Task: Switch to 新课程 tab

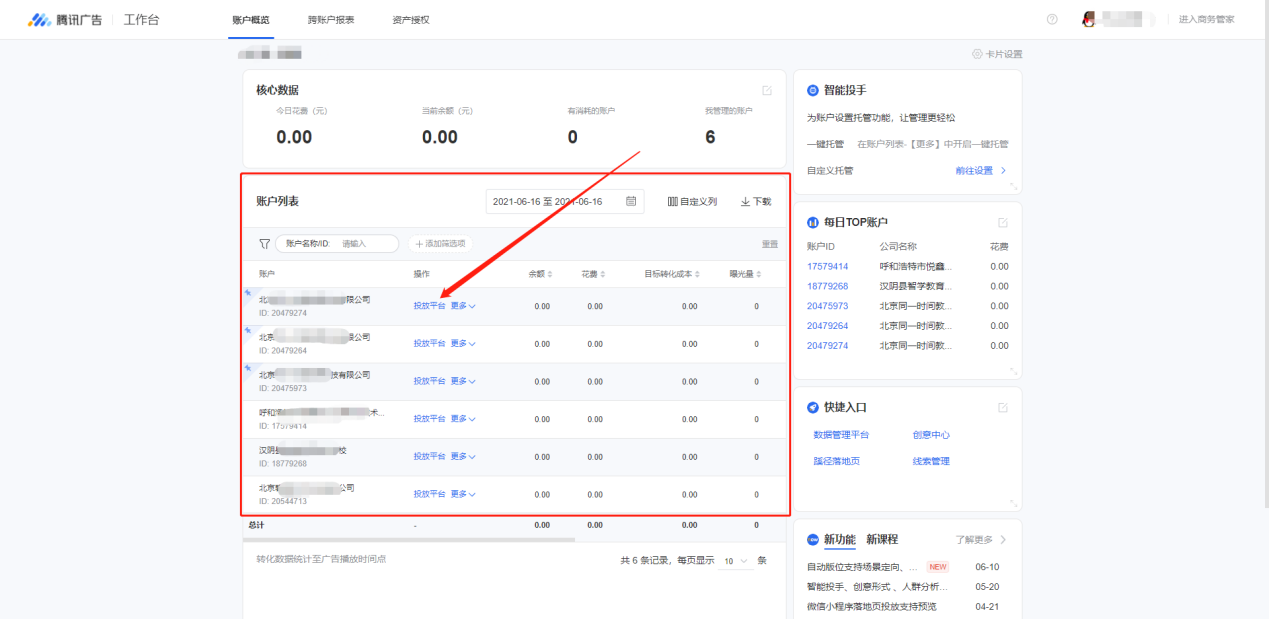Action: point(882,540)
